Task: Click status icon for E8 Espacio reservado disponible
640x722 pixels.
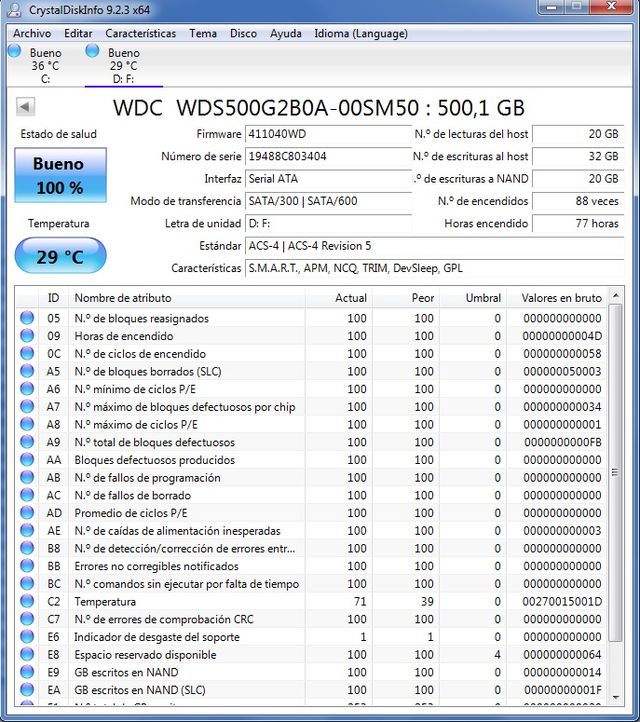Action: click(x=27, y=654)
